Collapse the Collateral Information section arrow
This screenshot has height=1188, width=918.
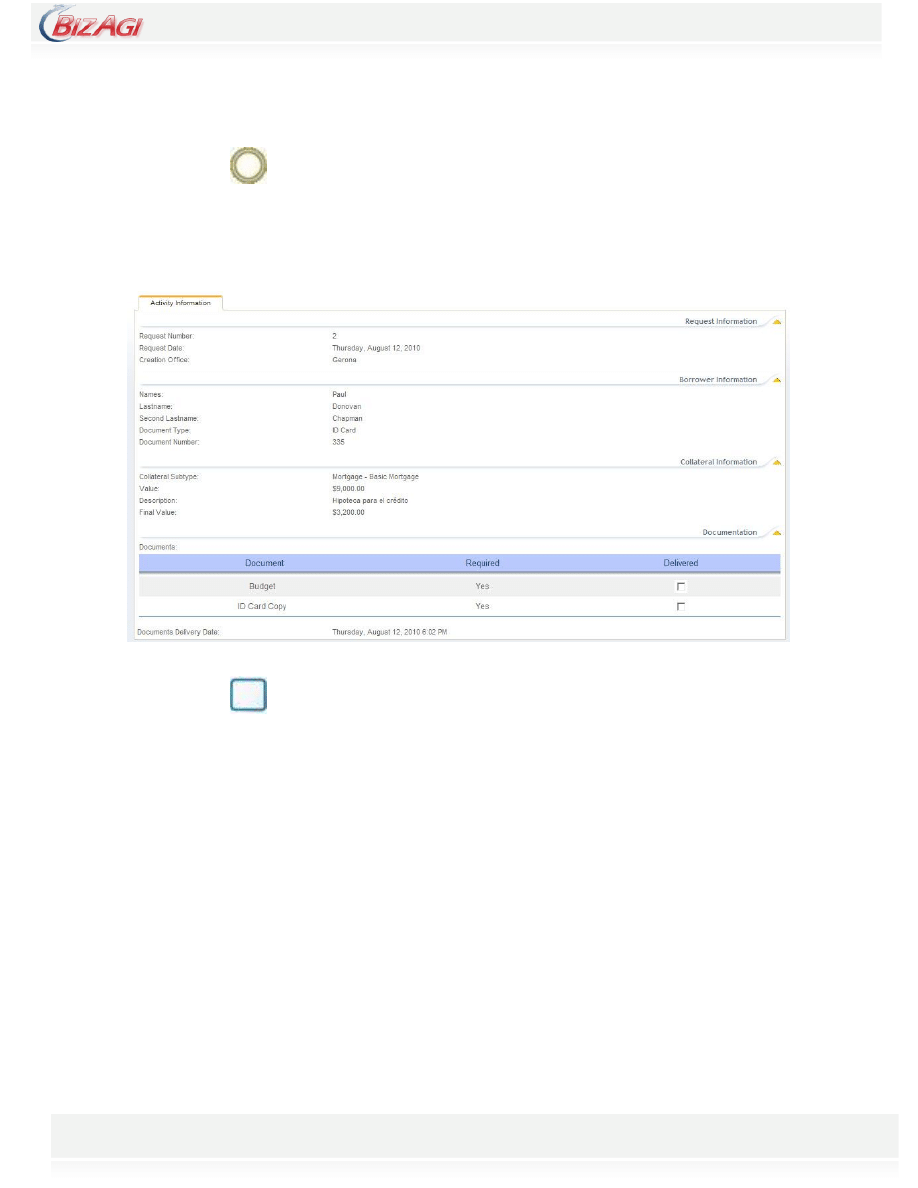tap(776, 462)
